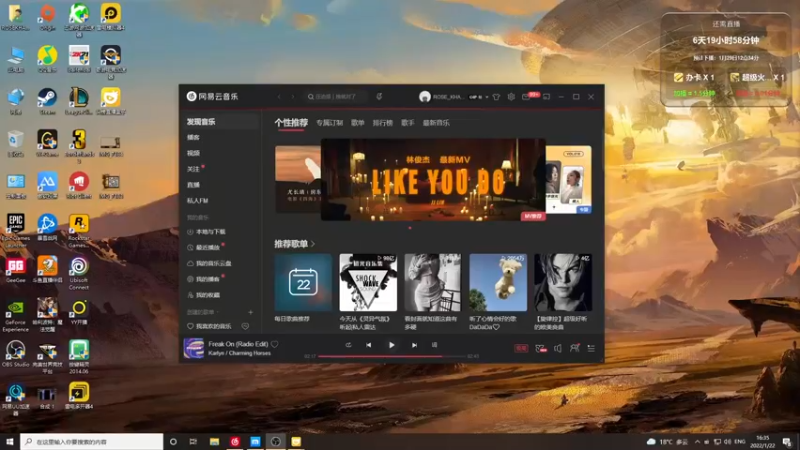Screen dimensions: 800x450
Task: Click the search box in NetEase Music
Action: pyautogui.click(x=336, y=96)
